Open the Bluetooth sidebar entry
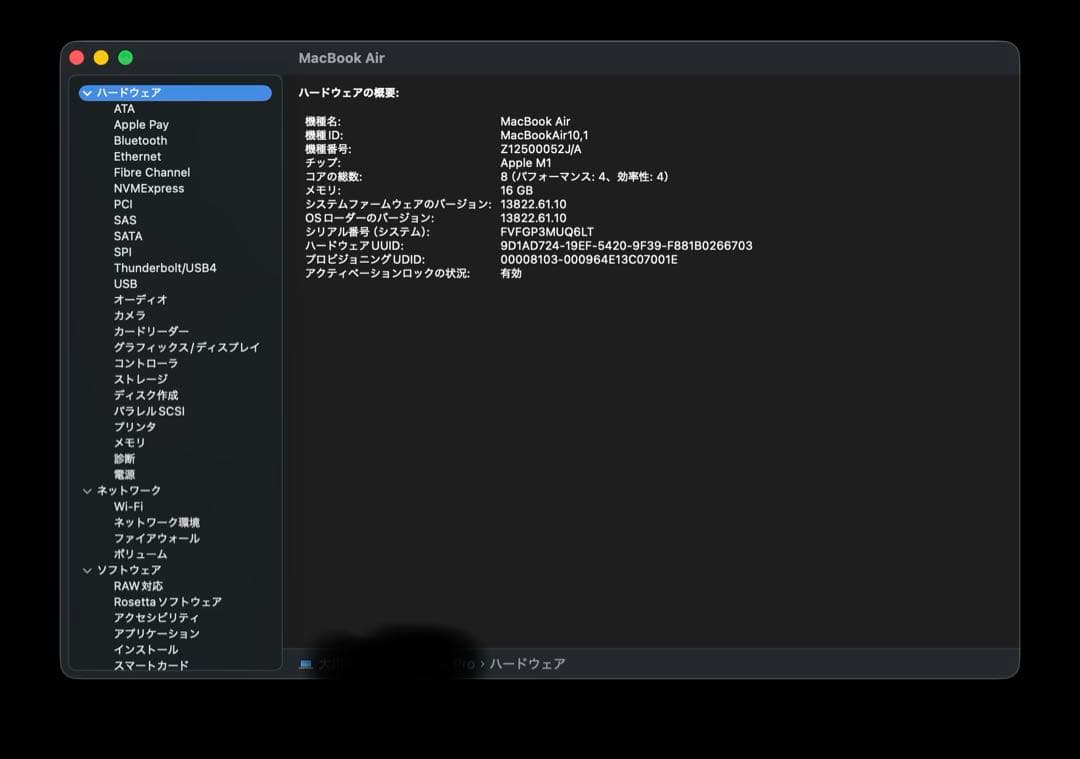The image size is (1080, 759). click(x=141, y=141)
